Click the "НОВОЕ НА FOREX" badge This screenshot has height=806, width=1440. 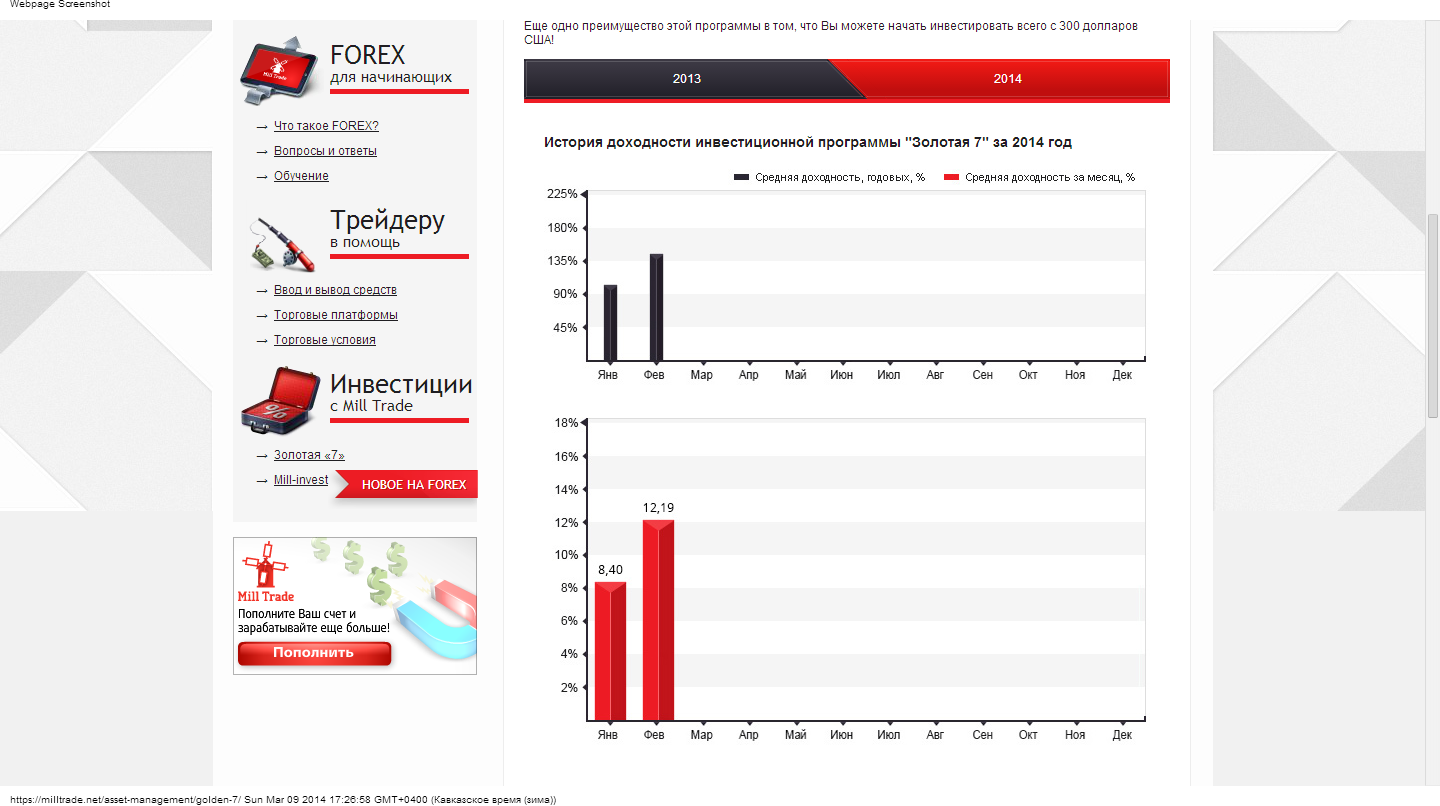pos(413,484)
